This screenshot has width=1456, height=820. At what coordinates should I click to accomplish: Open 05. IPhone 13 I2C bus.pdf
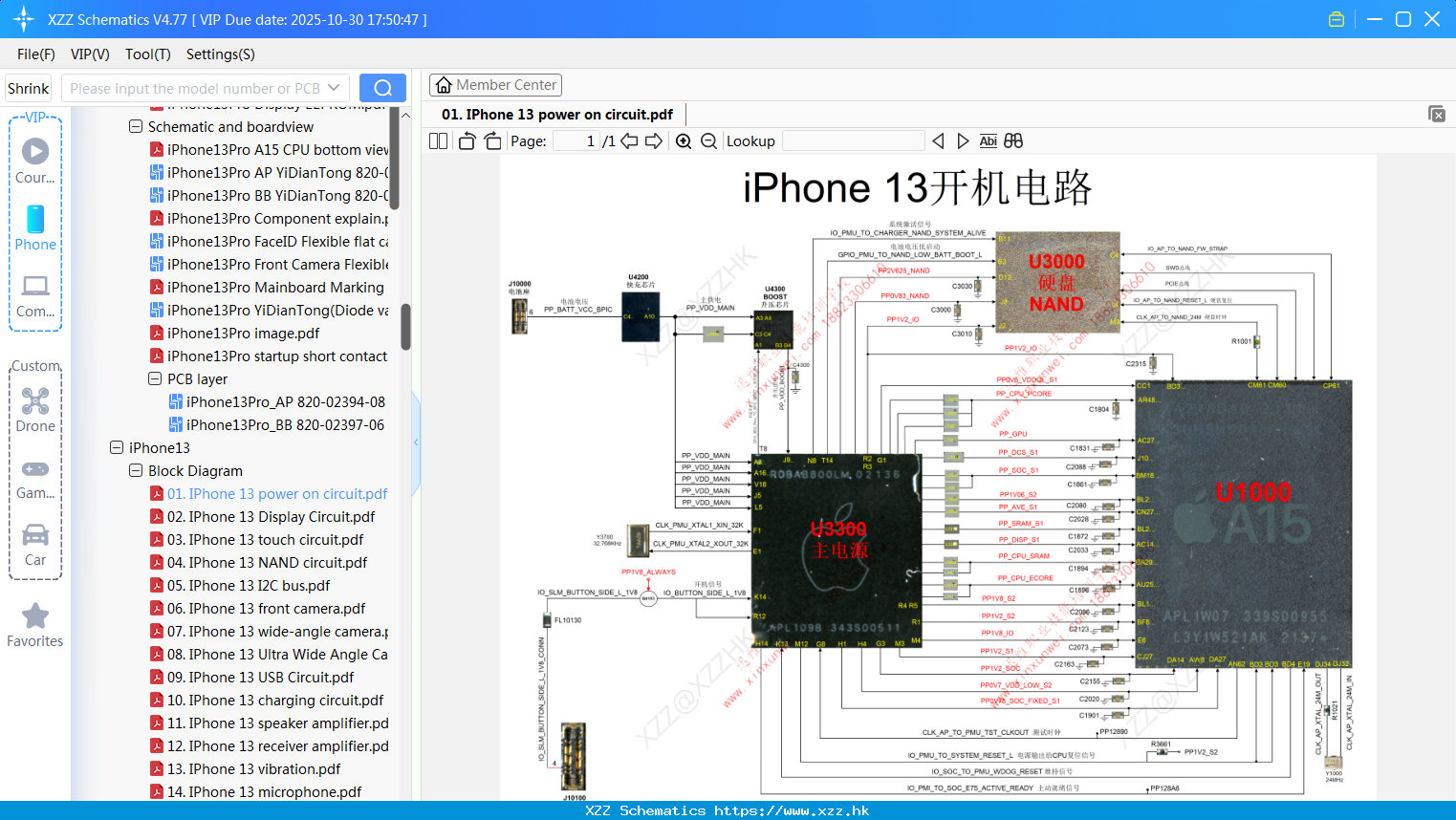pyautogui.click(x=249, y=585)
